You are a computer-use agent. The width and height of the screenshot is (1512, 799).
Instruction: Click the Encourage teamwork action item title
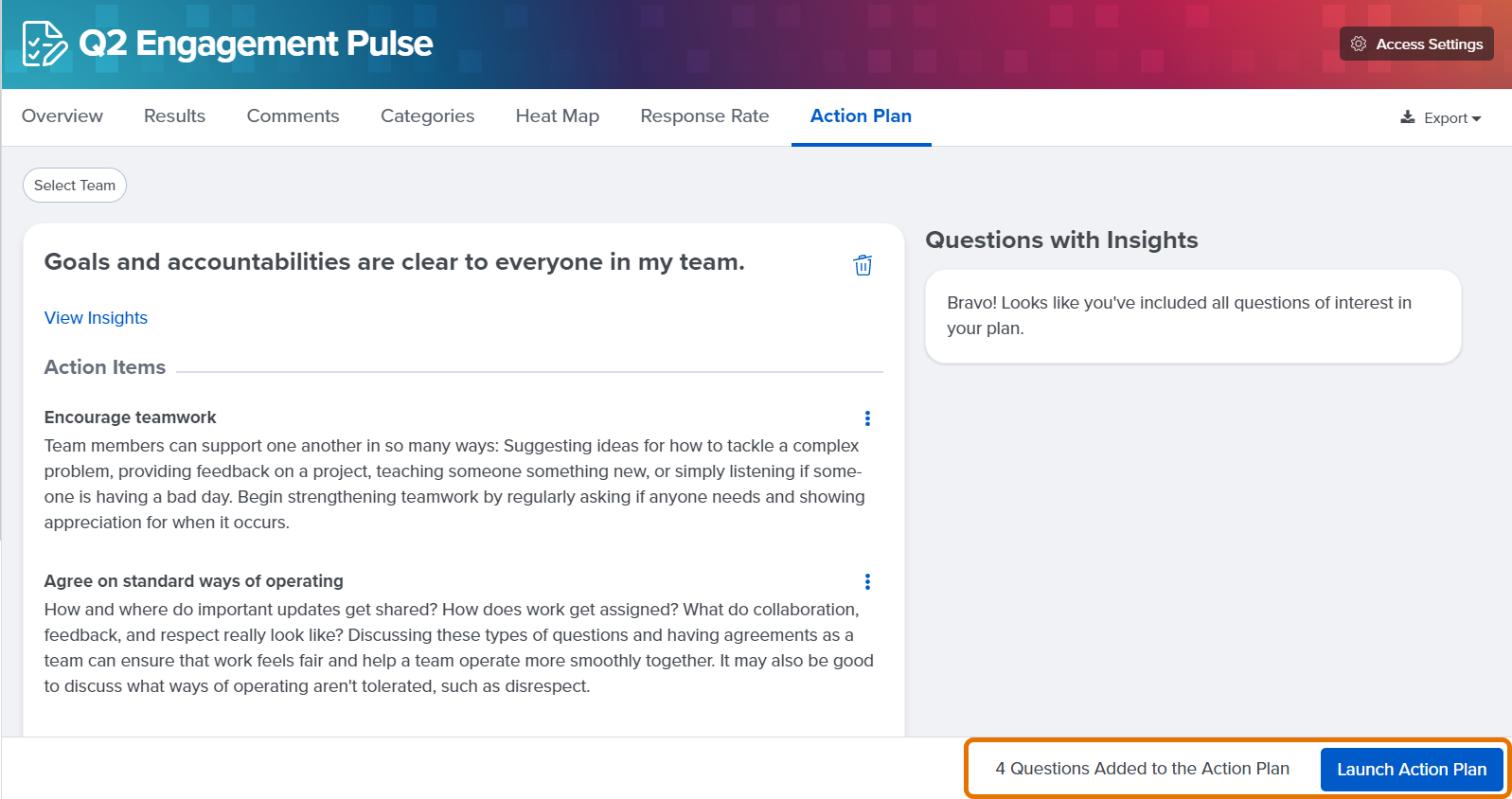tap(130, 417)
